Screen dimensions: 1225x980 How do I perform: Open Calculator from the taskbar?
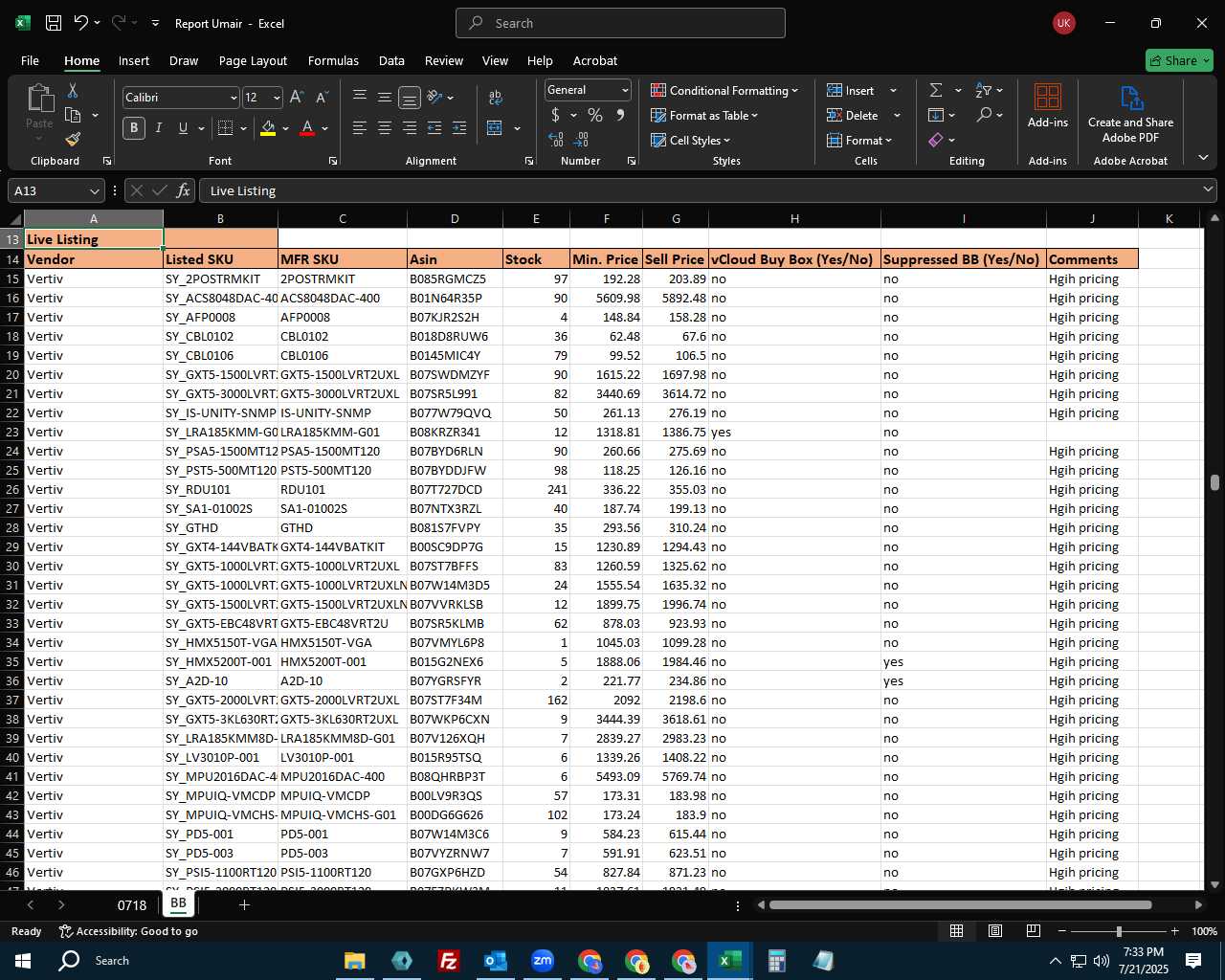coord(776,960)
